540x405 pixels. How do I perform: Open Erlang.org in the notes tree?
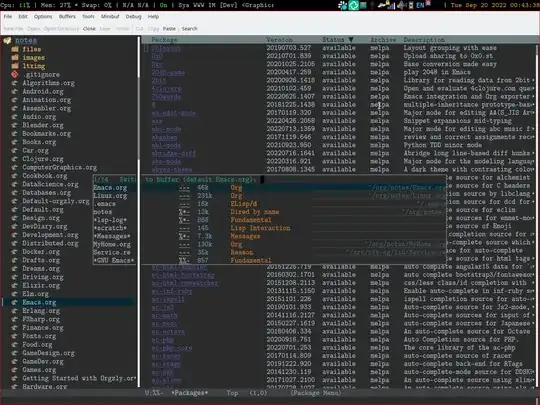41,311
